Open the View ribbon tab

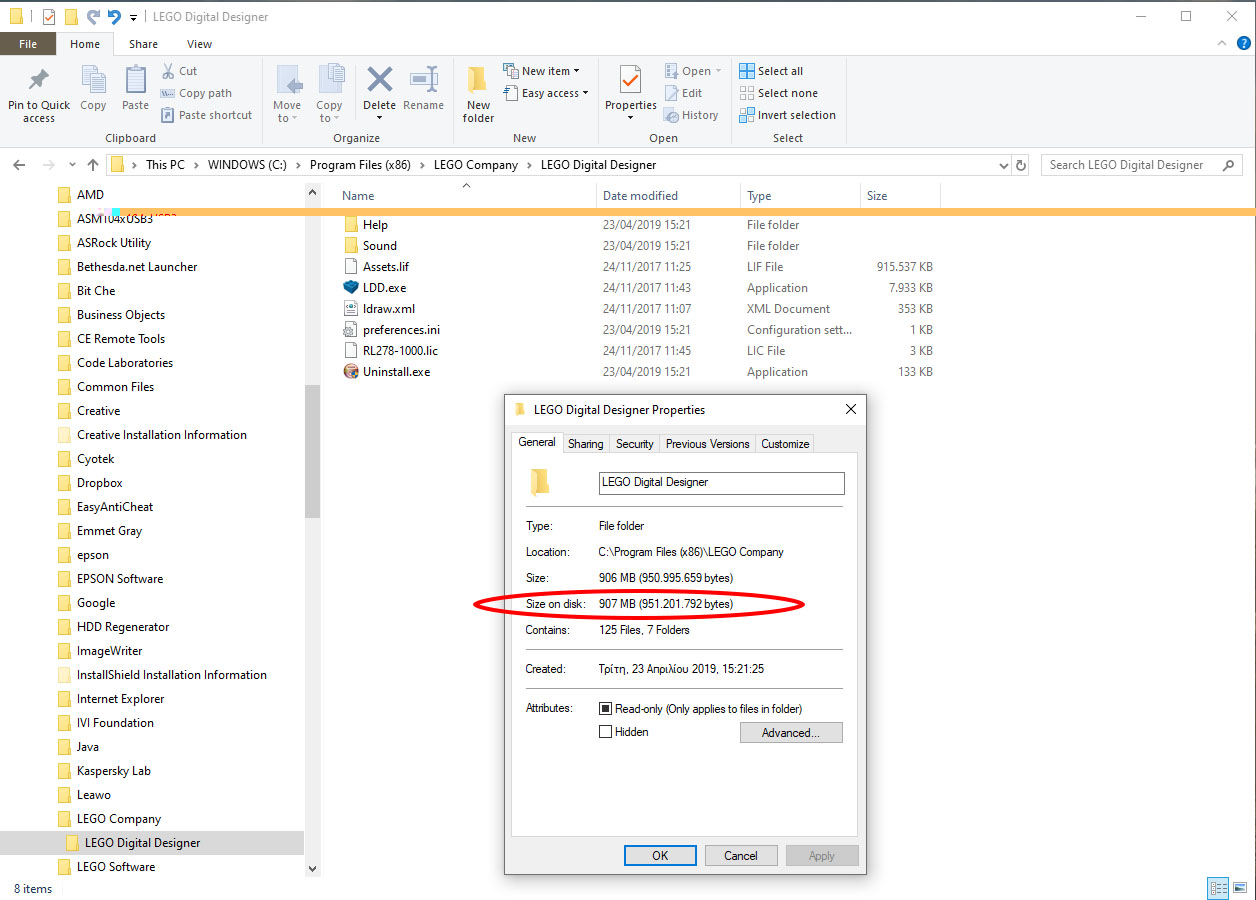[199, 44]
